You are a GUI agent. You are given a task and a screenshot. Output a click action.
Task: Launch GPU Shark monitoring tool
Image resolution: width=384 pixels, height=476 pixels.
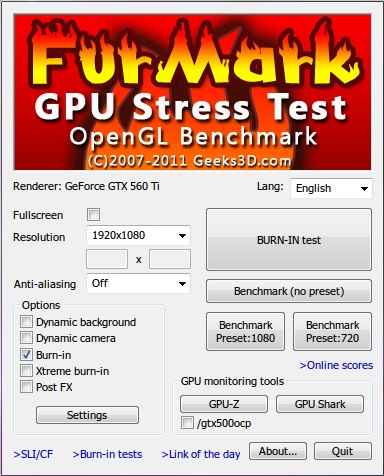pos(320,404)
